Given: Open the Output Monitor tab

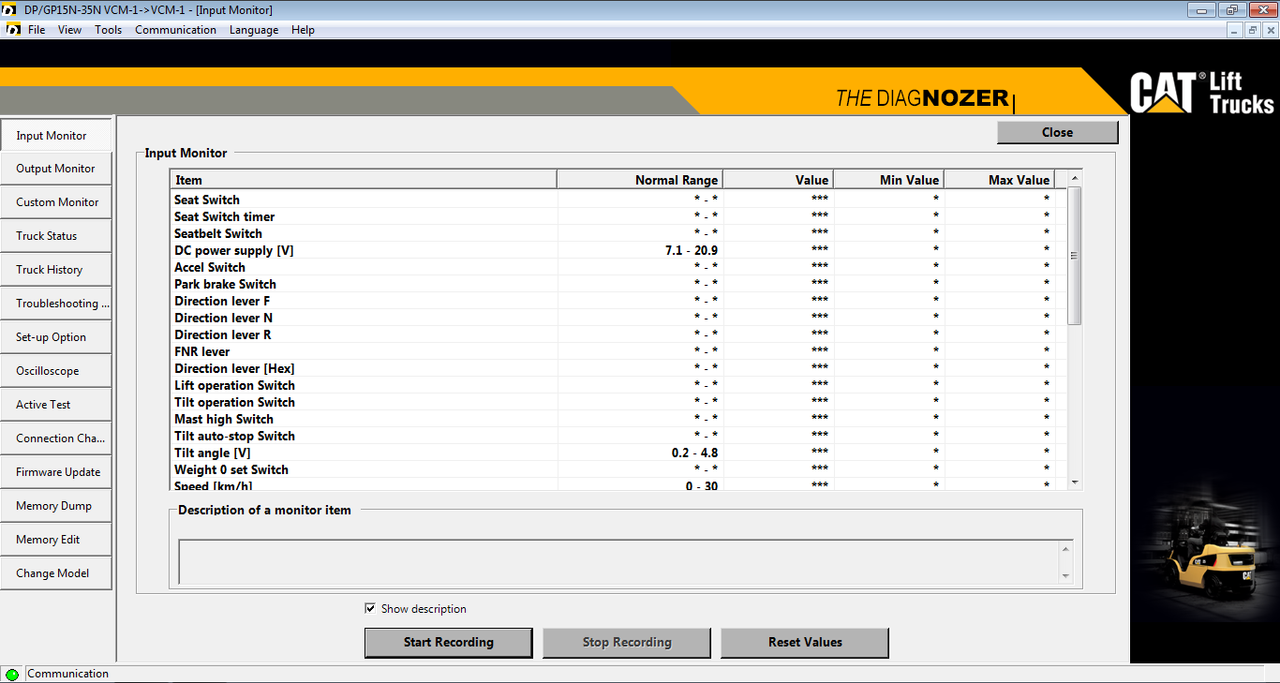Looking at the screenshot, I should (56, 169).
